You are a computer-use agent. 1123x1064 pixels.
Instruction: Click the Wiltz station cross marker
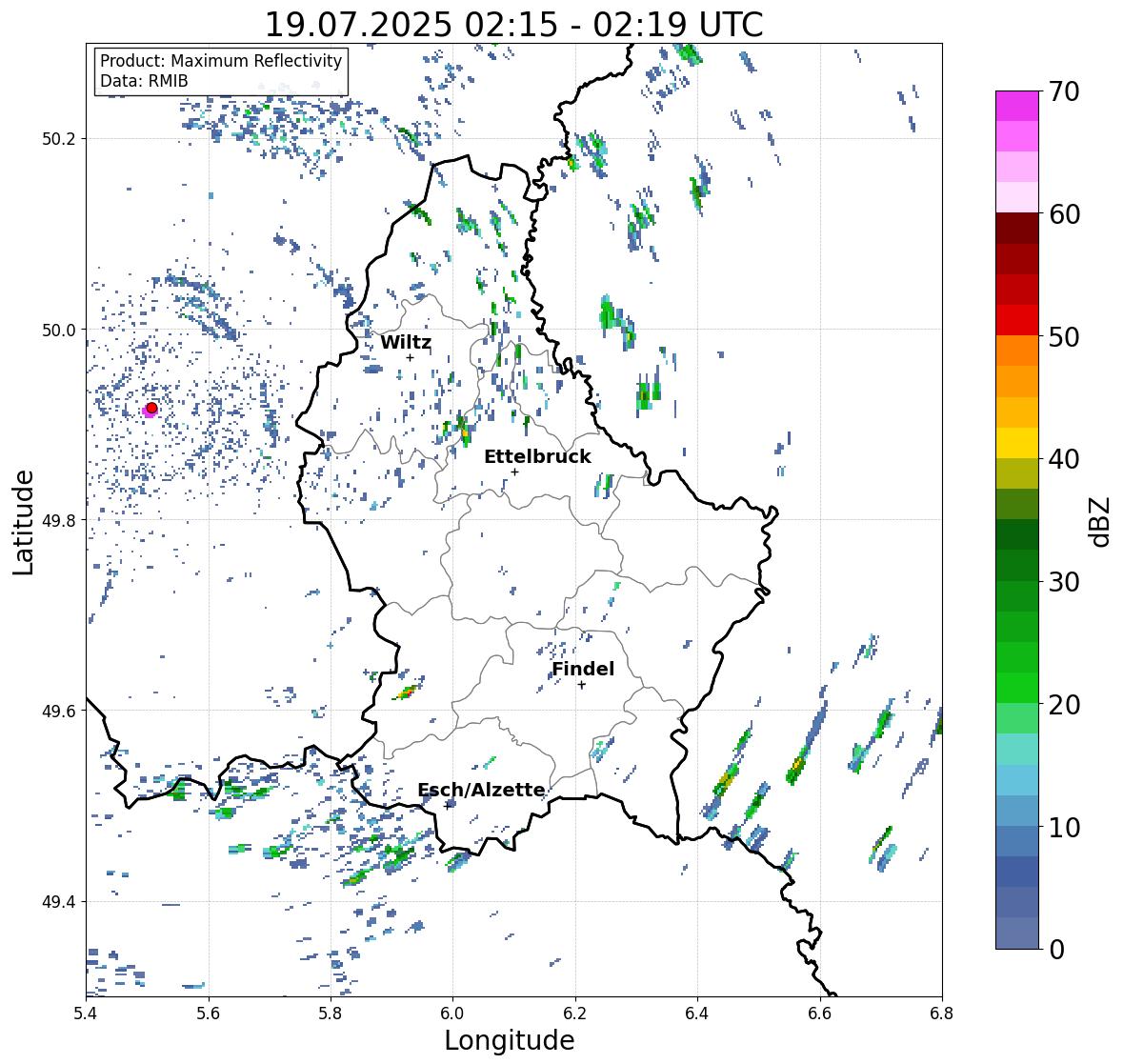(410, 357)
